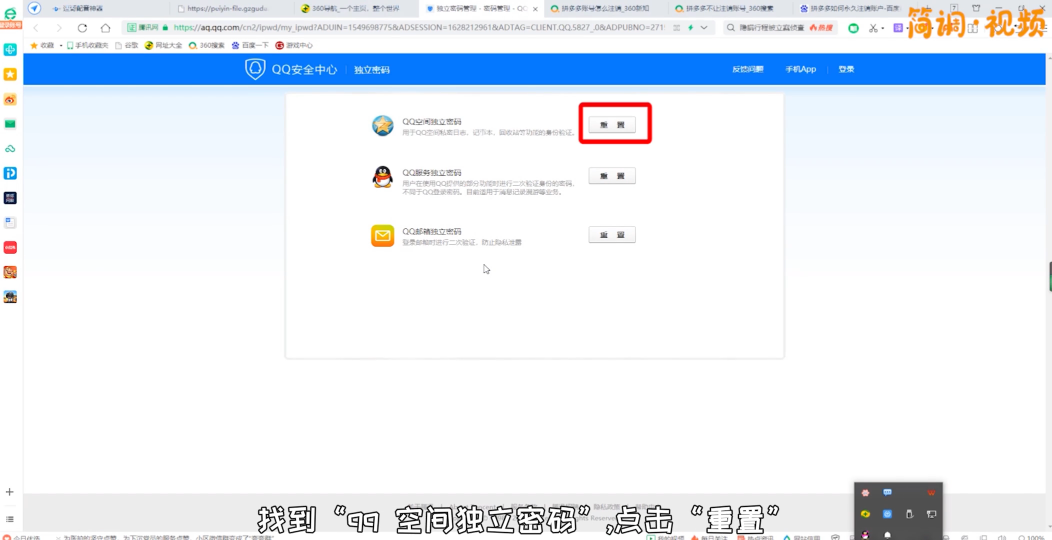
Task: Open the Weibo icon in the sidebar
Action: point(10,99)
